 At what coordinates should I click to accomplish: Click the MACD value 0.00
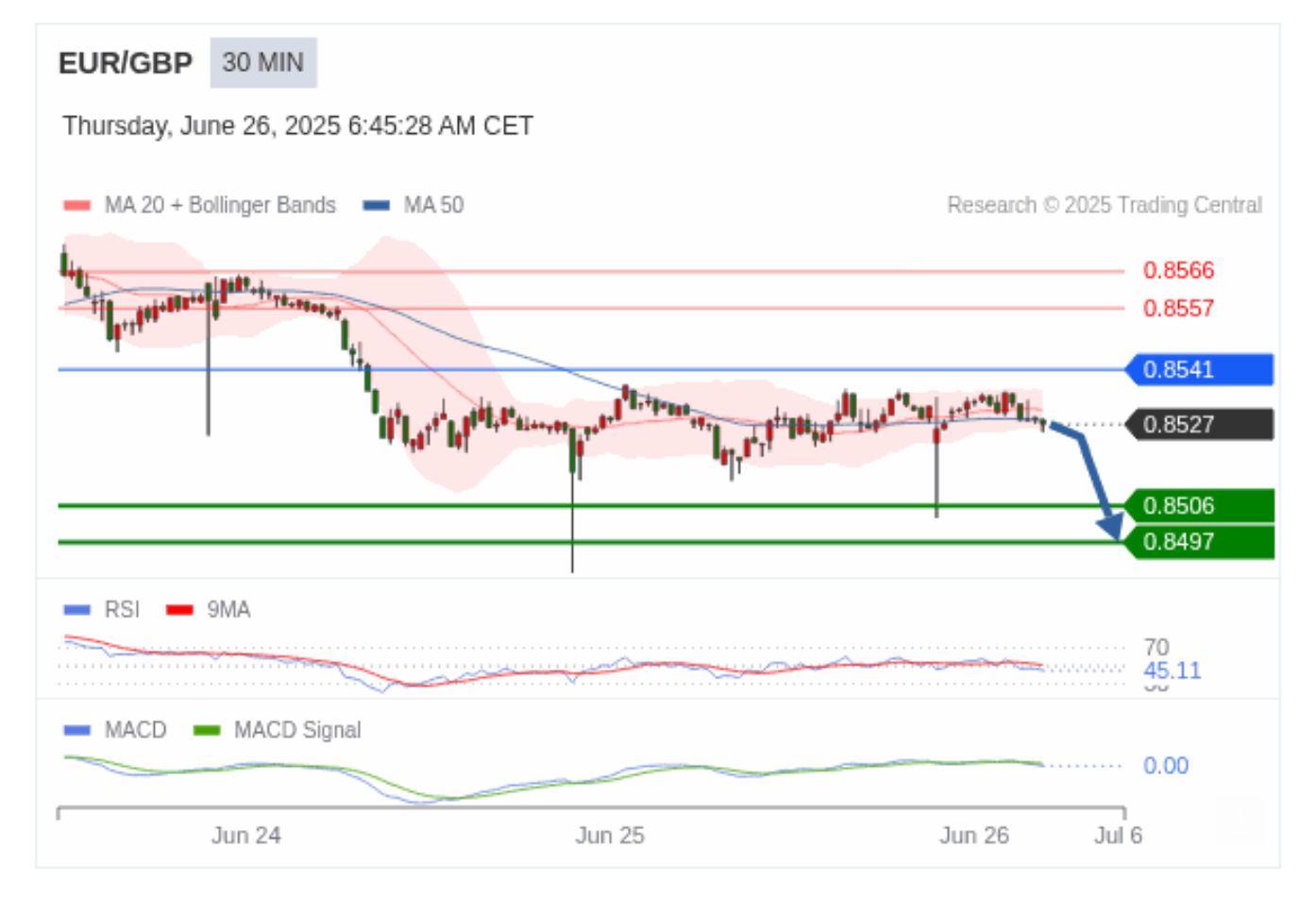tap(1166, 765)
